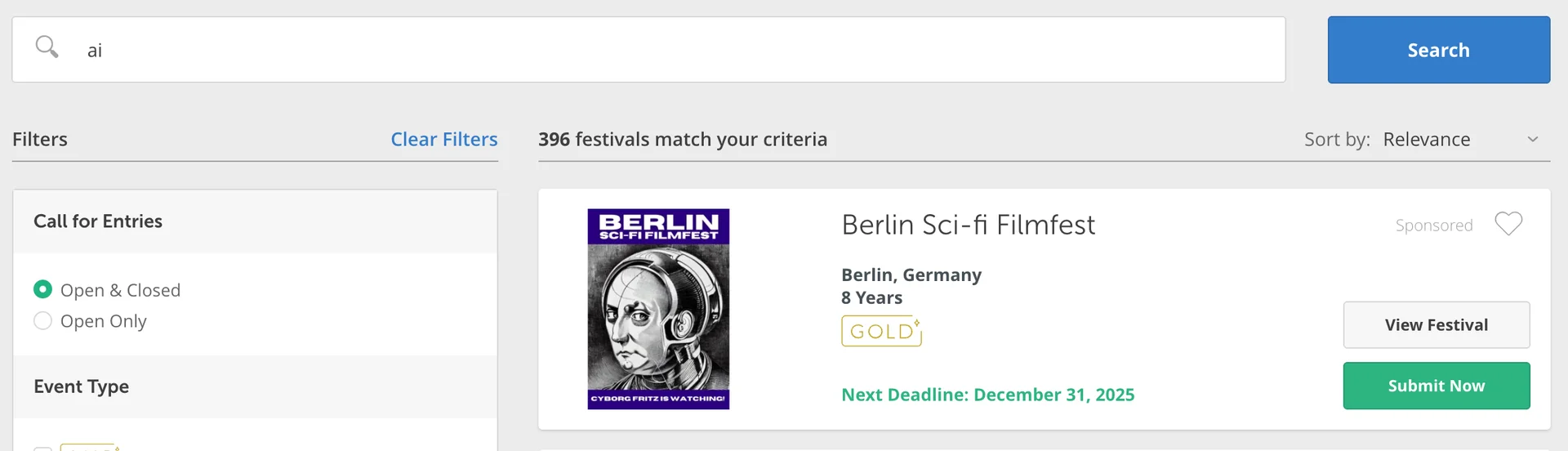
Task: Collapse the Event Type filter section
Action: 82,386
